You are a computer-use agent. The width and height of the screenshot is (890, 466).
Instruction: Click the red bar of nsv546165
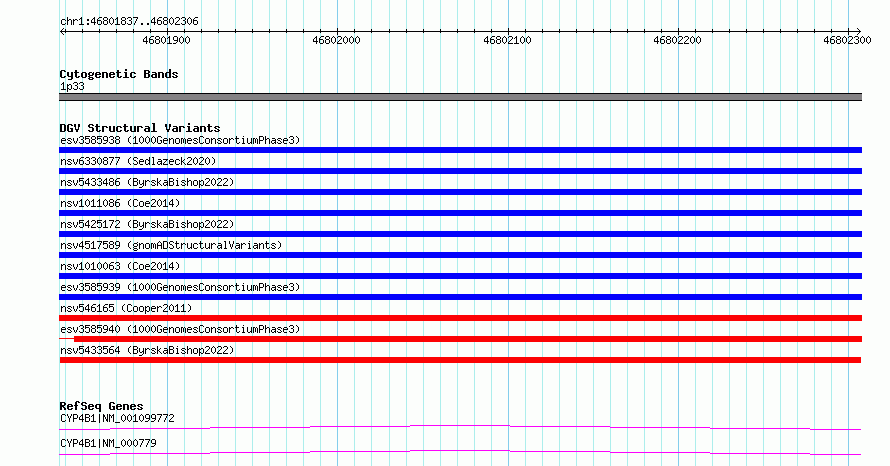click(x=460, y=318)
